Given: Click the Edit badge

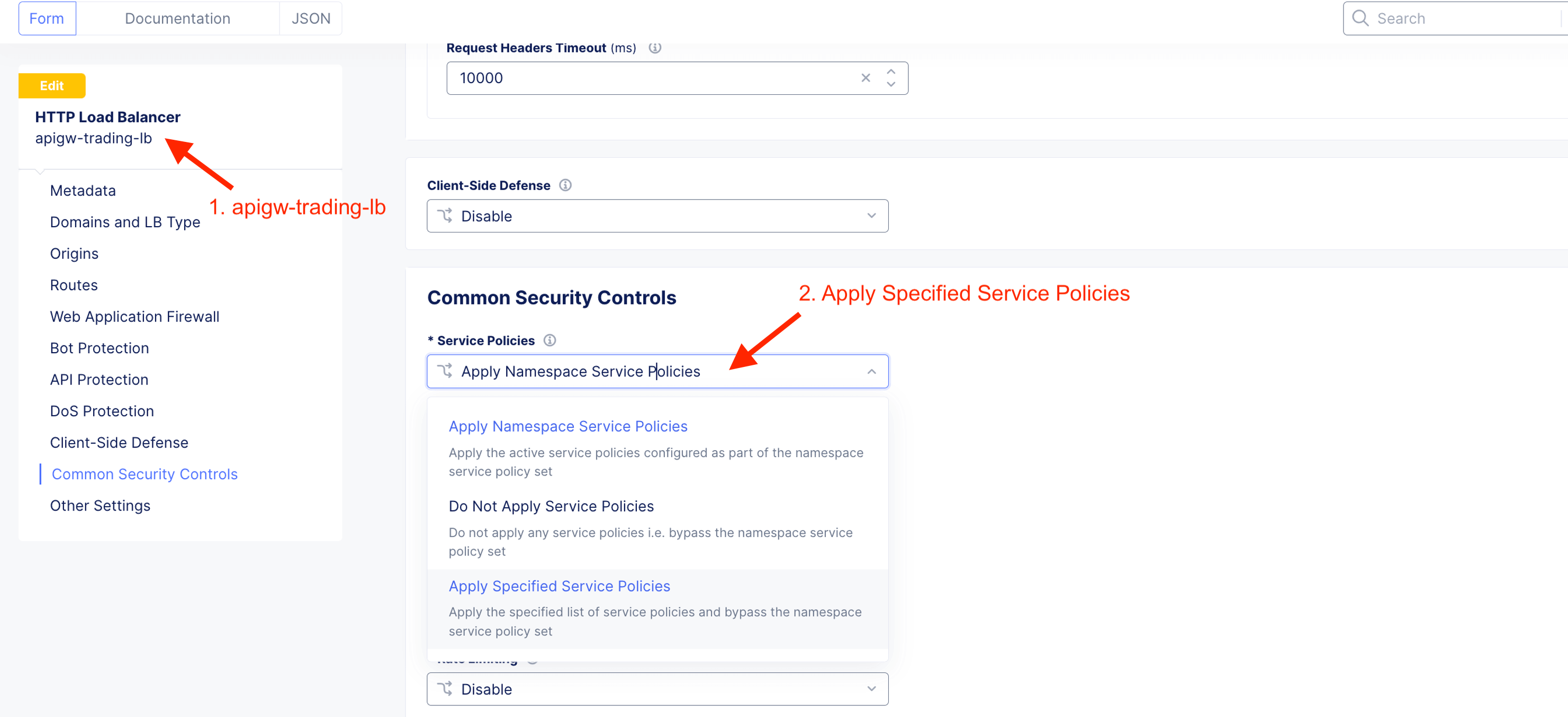Looking at the screenshot, I should (x=52, y=86).
